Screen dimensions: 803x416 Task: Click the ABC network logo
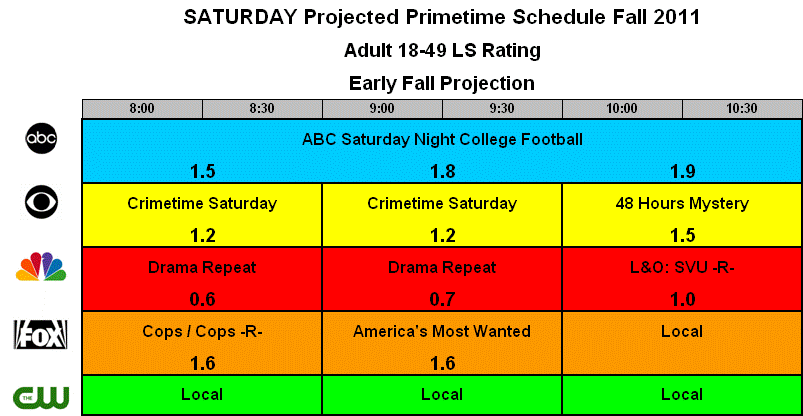point(40,140)
